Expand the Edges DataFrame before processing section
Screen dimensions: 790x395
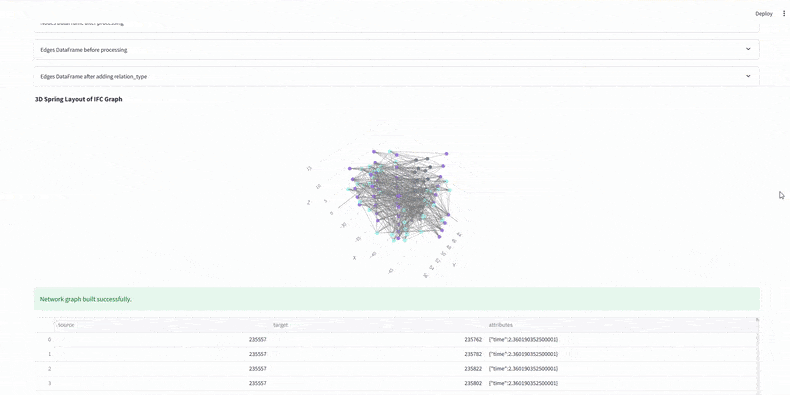coord(397,49)
